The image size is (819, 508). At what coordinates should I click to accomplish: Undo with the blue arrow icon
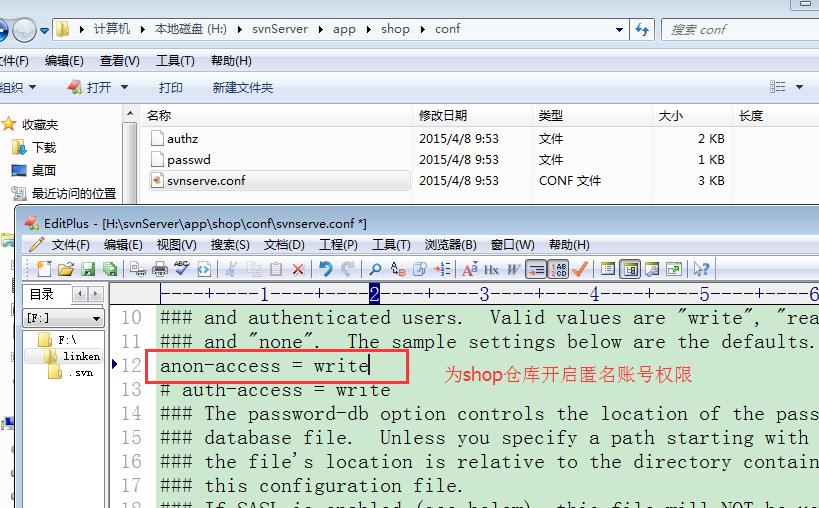[x=326, y=269]
